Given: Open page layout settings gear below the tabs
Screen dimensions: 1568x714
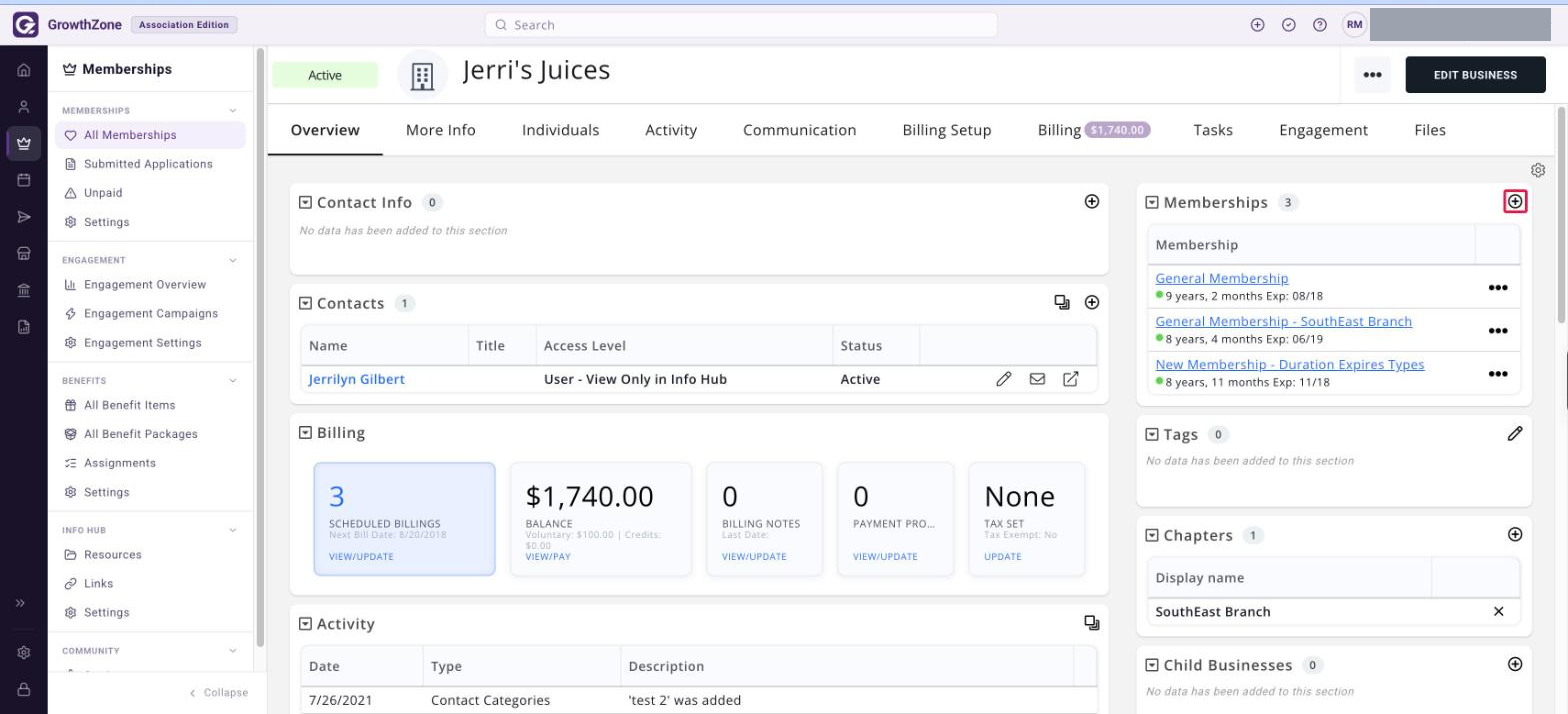Looking at the screenshot, I should point(1538,170).
